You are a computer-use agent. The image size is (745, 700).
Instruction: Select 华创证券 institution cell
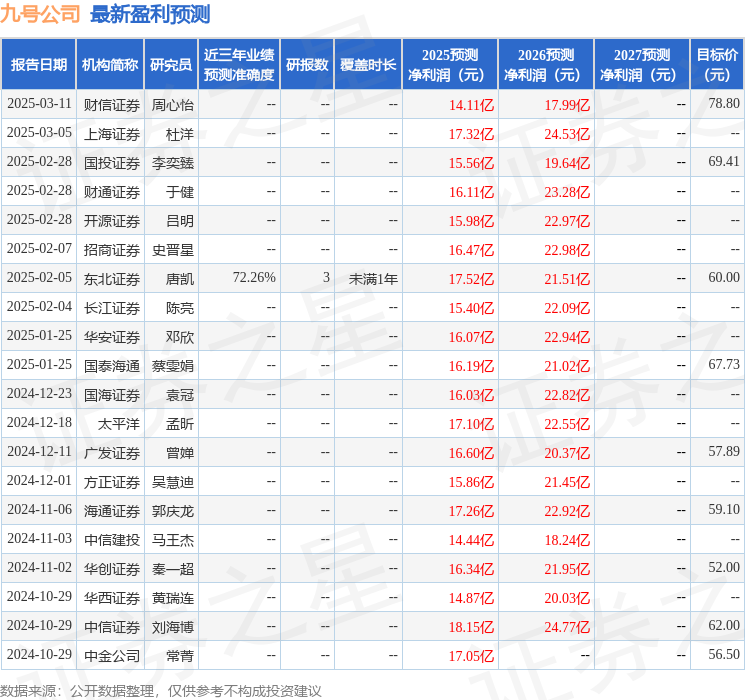click(112, 569)
